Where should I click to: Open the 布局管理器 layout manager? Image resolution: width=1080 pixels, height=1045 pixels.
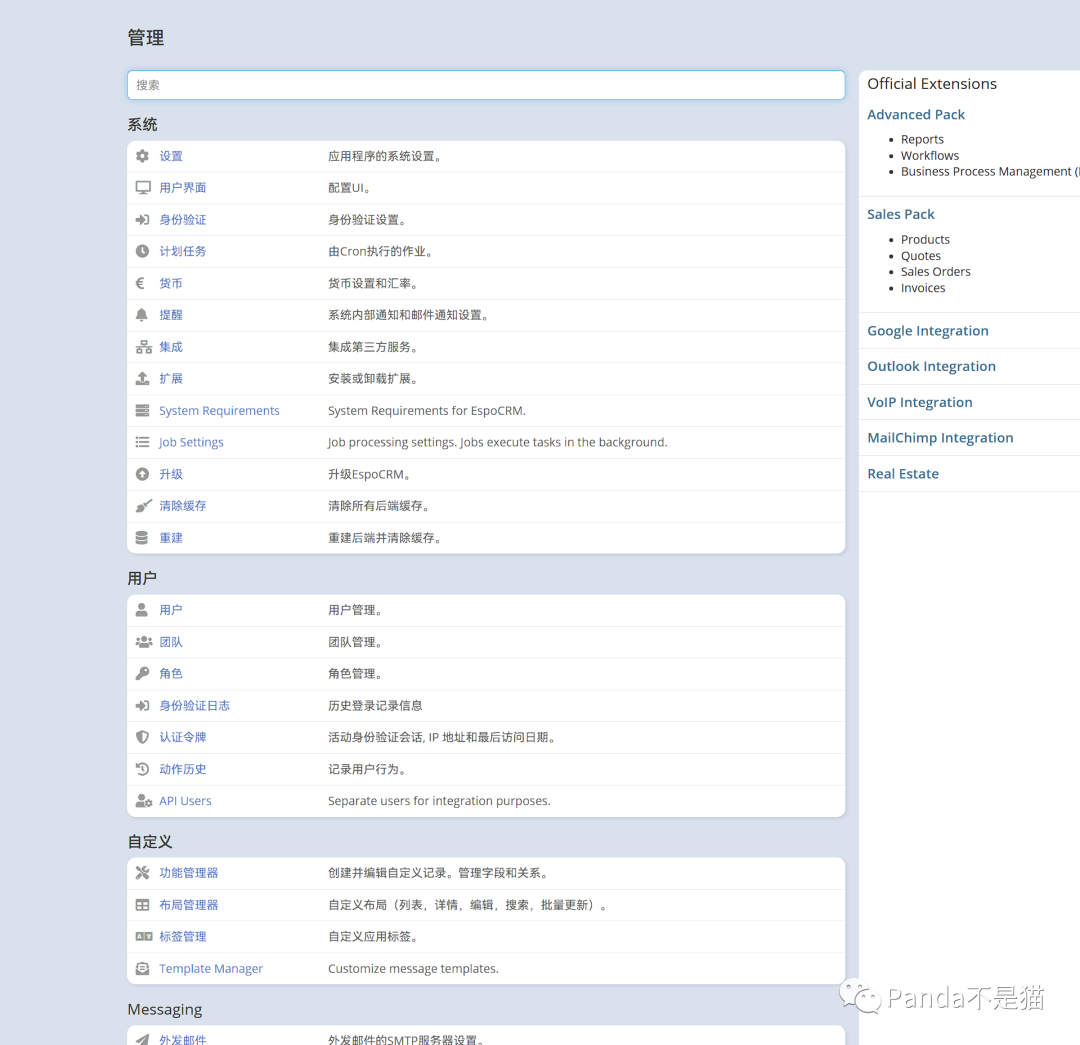tap(189, 905)
